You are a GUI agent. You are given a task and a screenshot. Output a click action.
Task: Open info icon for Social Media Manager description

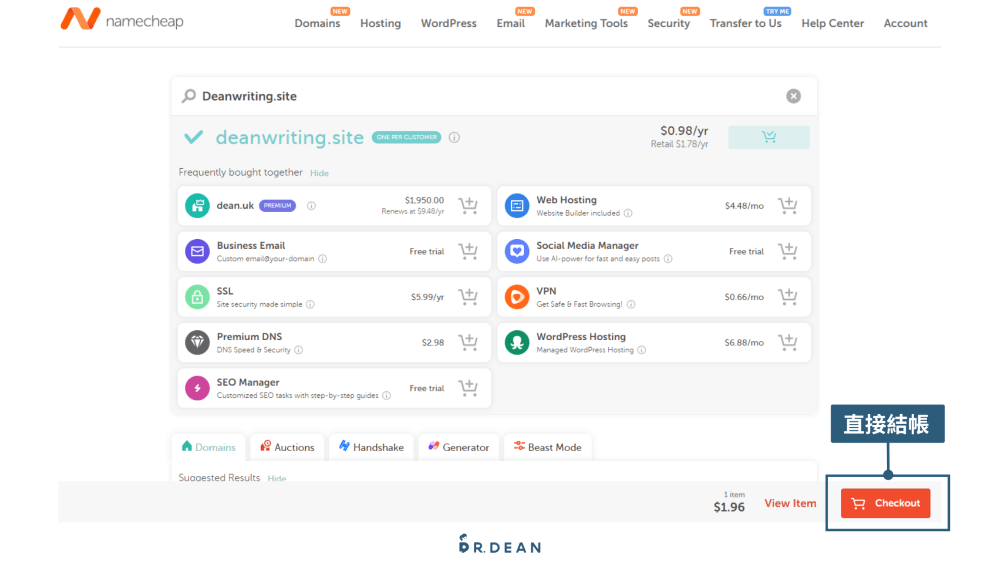(x=668, y=258)
